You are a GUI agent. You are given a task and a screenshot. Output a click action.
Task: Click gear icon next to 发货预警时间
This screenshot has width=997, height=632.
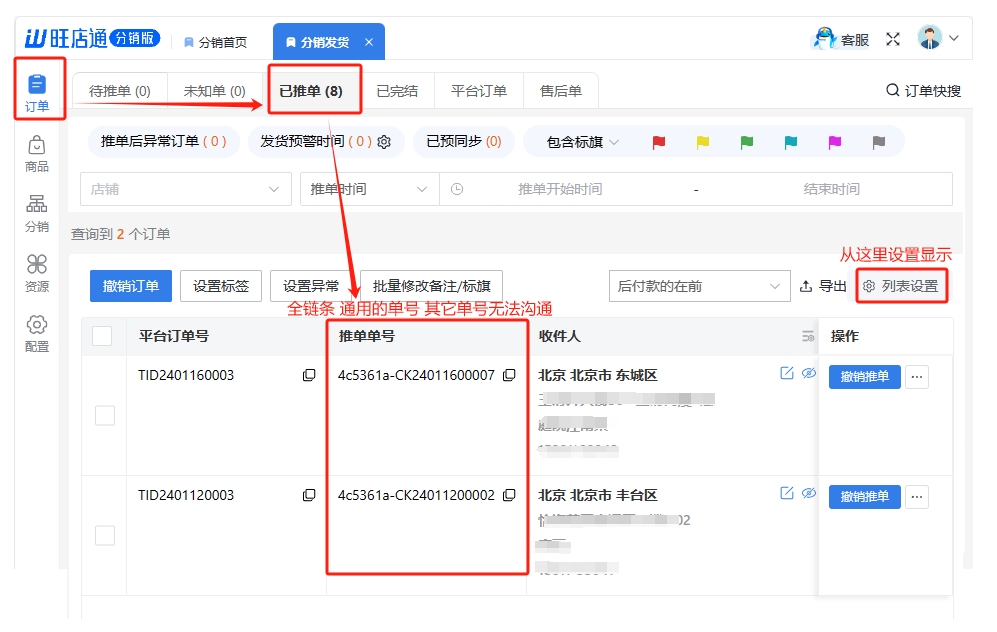coord(384,142)
